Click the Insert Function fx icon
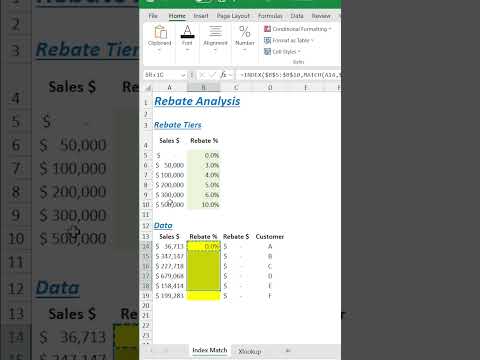This screenshot has height=360, width=480. pyautogui.click(x=223, y=75)
